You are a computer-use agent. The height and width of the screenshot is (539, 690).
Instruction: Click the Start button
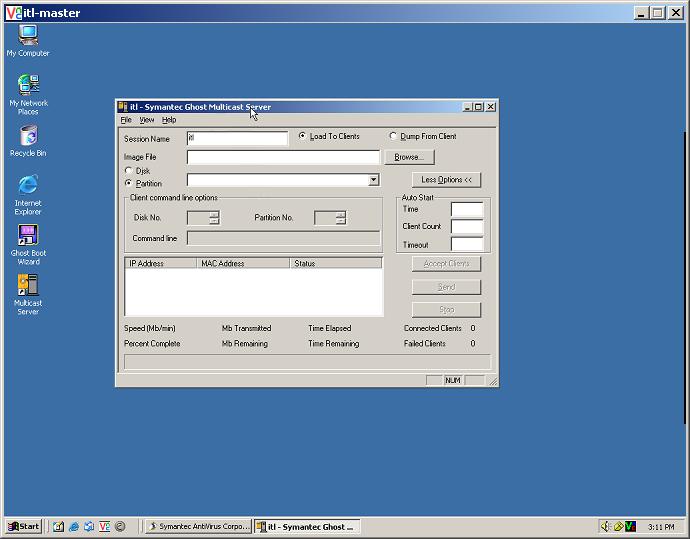coord(24,526)
